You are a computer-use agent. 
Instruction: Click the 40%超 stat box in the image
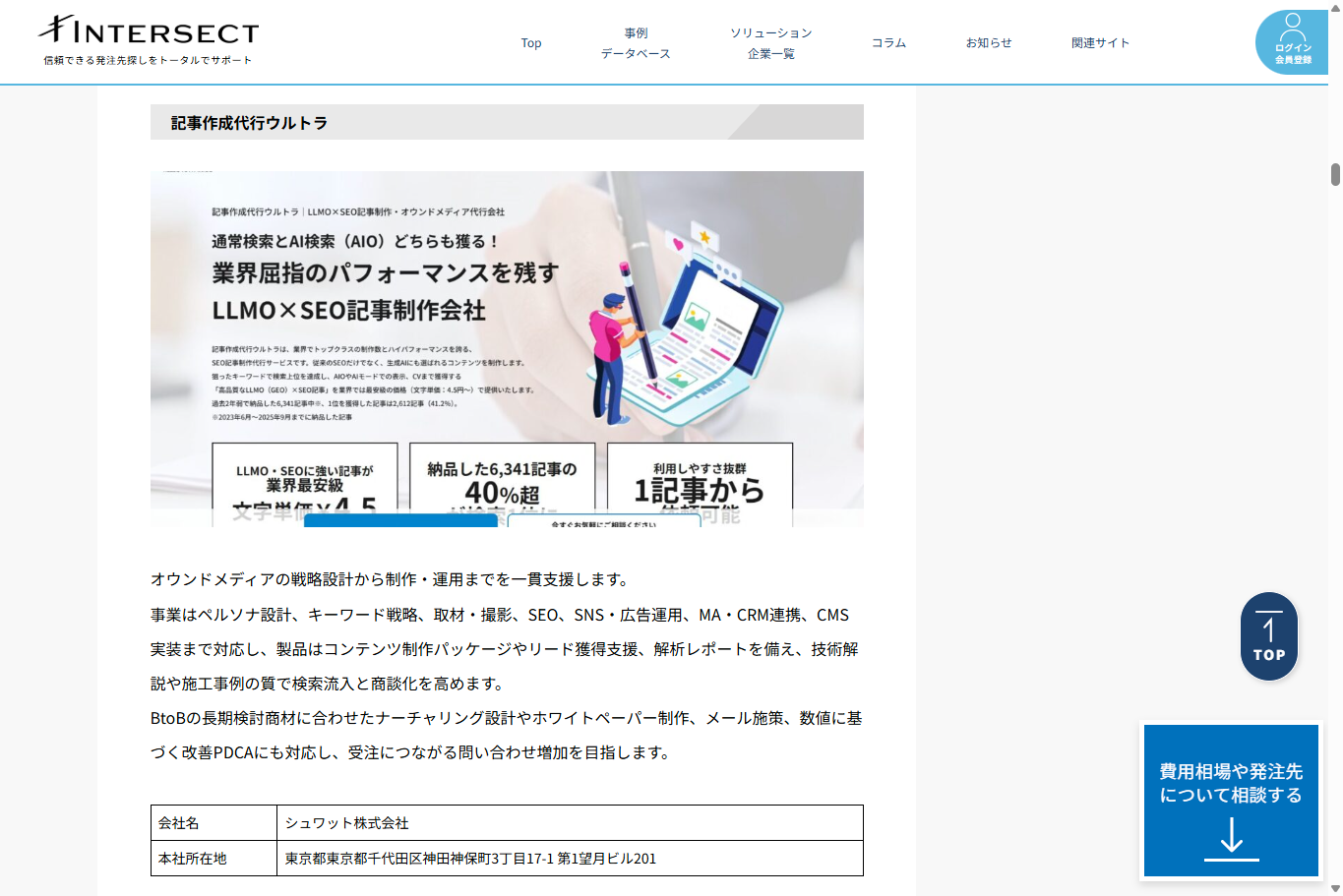point(502,482)
